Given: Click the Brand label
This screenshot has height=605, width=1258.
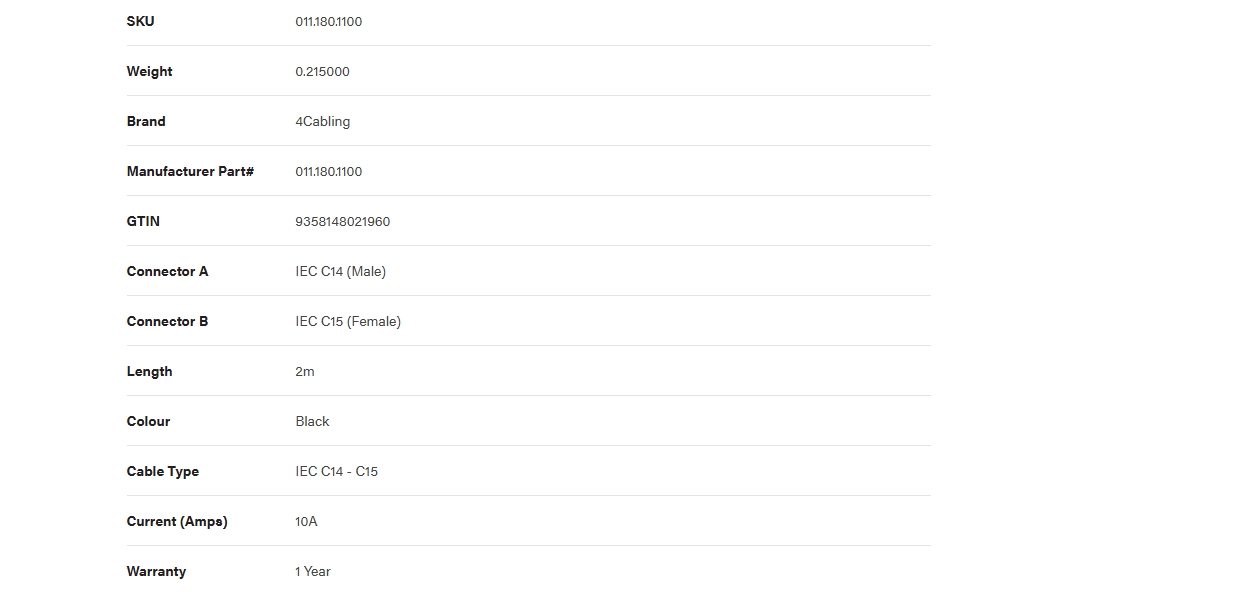Looking at the screenshot, I should click(146, 121).
